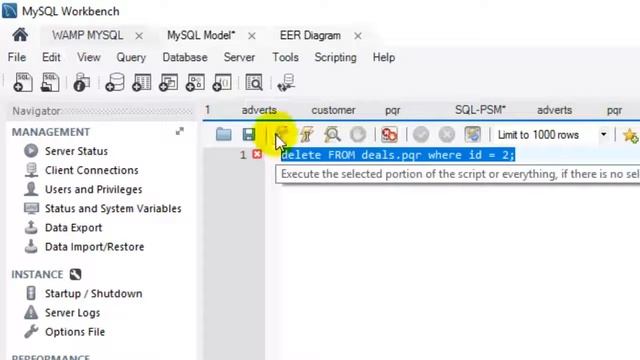The image size is (640, 360).
Task: Run explain on current statement
Action: [332, 134]
